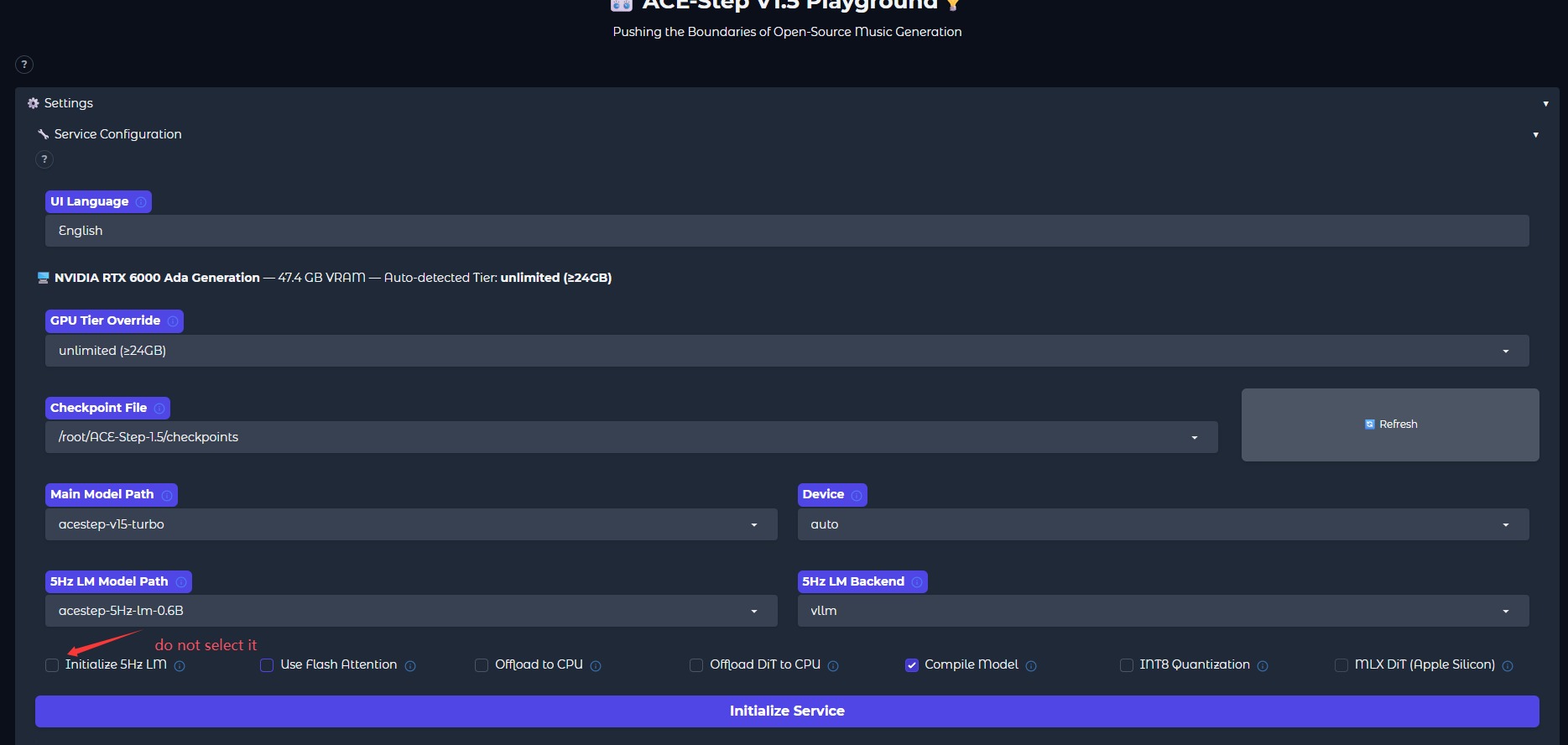Uncheck the Compile Model checkbox
This screenshot has width=1568, height=745.
click(912, 665)
